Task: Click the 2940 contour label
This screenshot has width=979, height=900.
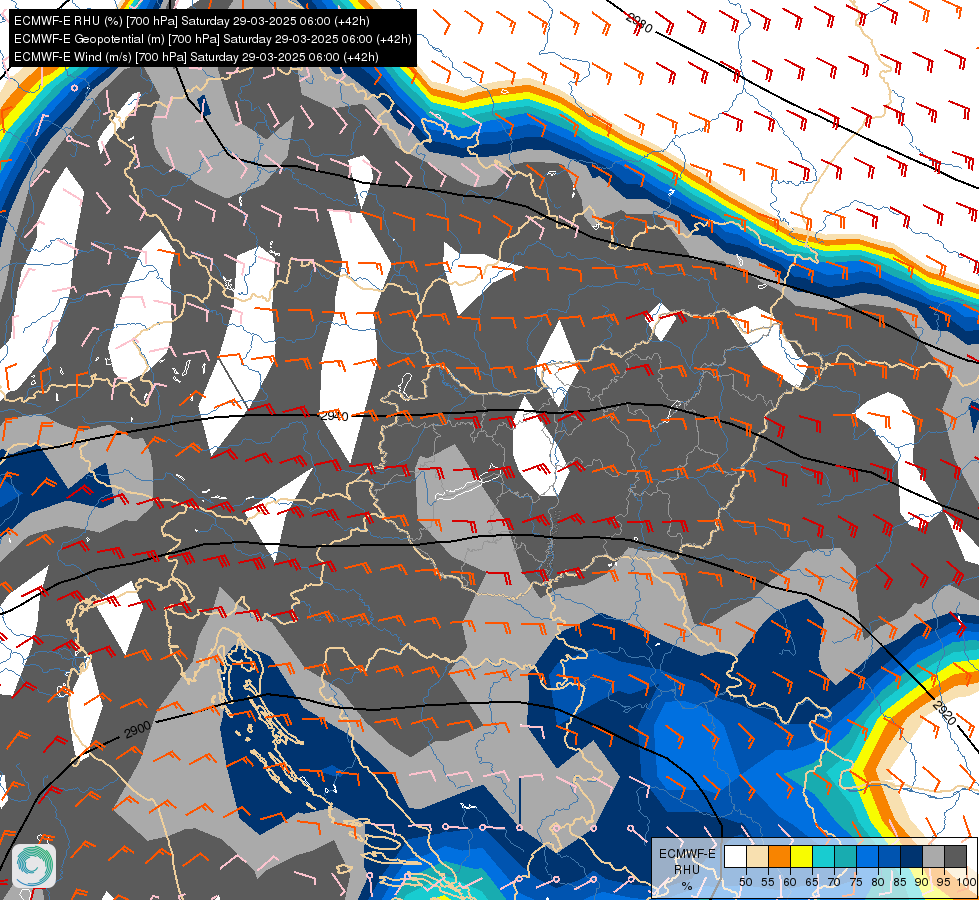Action: (x=335, y=415)
